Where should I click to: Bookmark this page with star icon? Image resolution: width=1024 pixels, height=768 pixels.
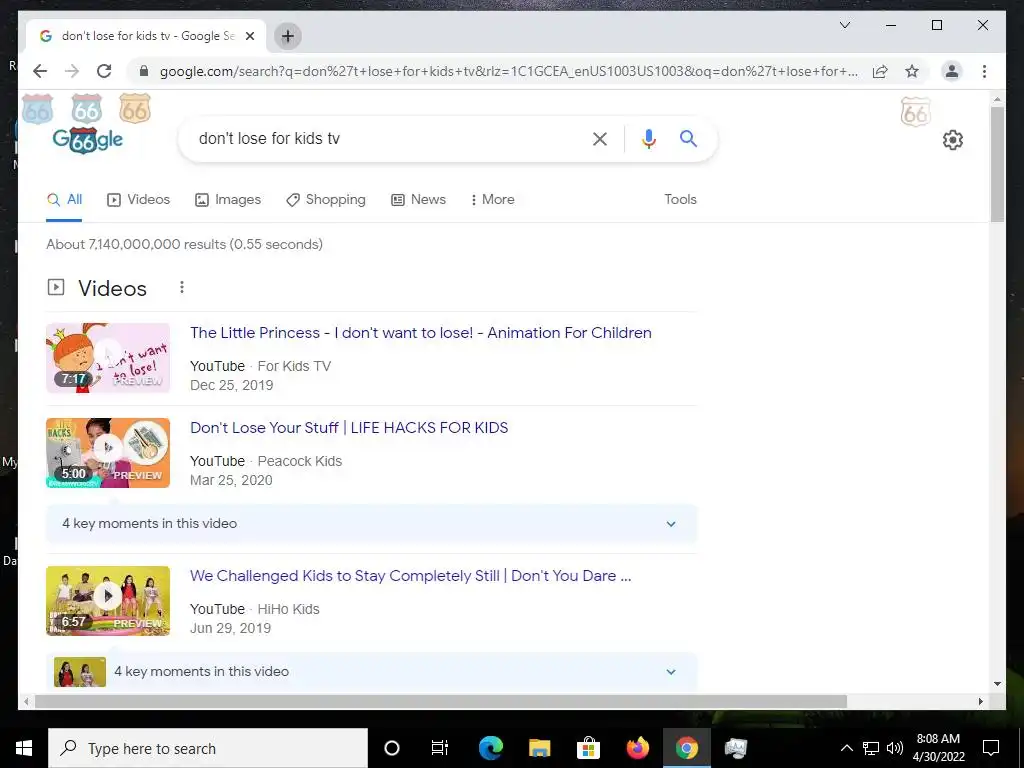(912, 71)
